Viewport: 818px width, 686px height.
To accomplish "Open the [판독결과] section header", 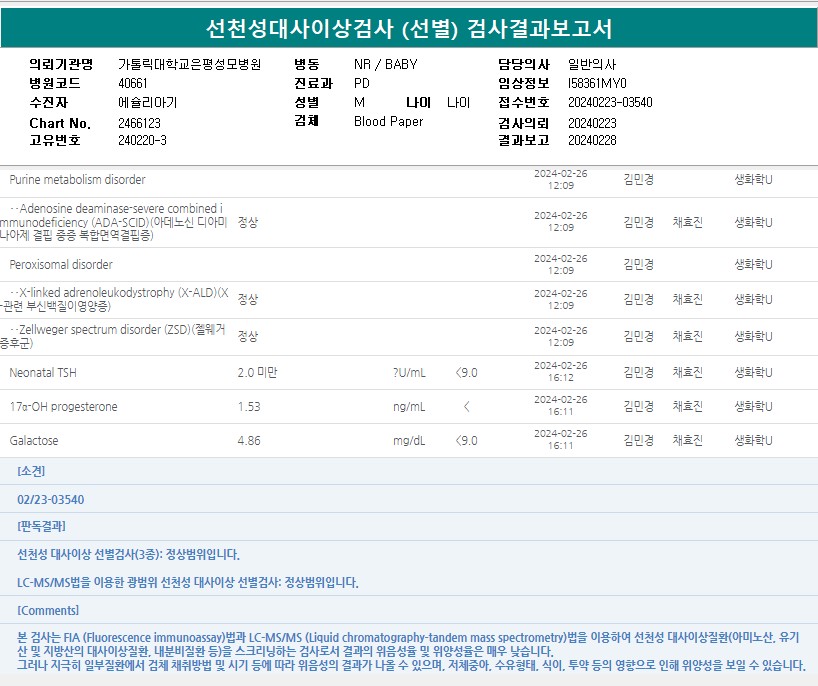I will pos(41,526).
